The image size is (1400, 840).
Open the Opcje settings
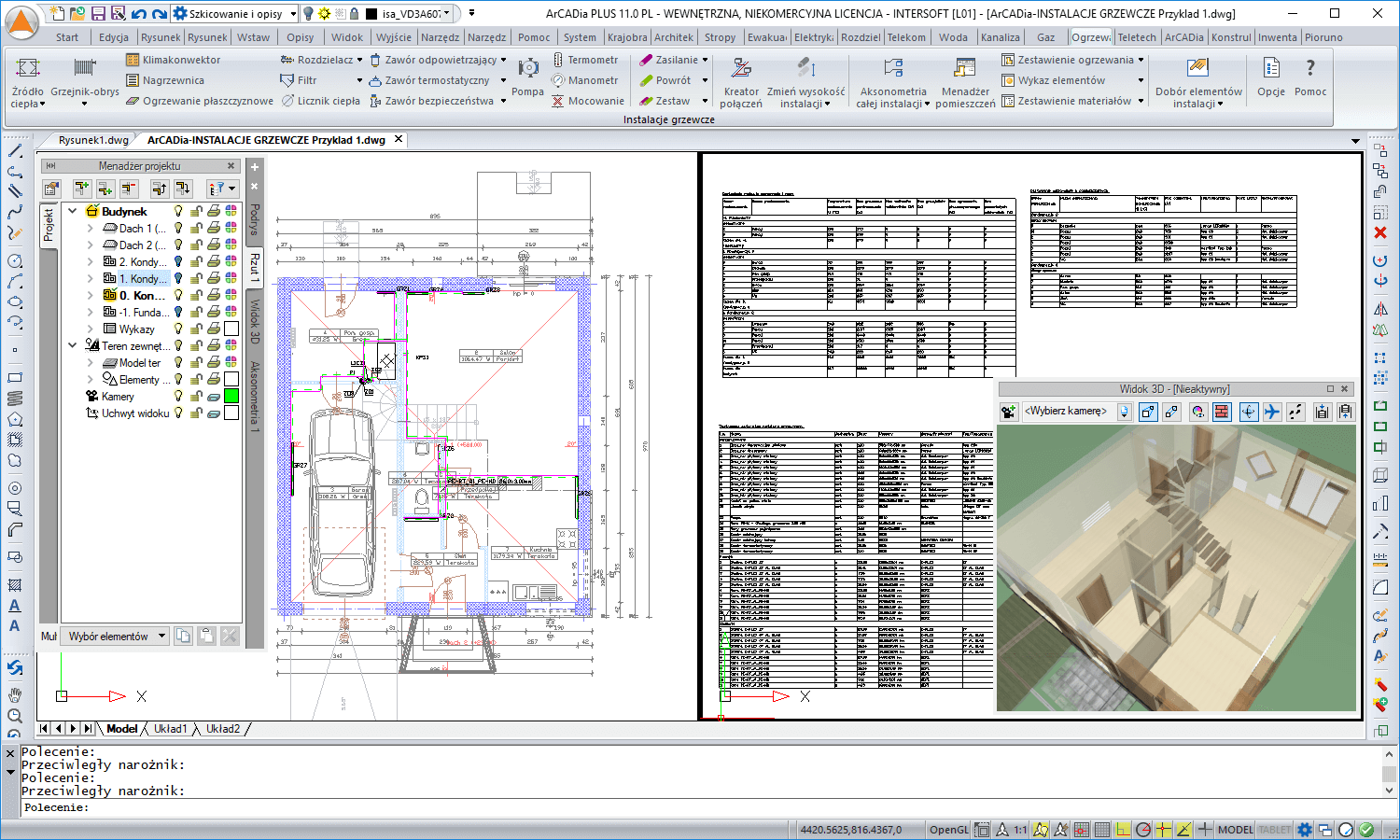(1271, 77)
